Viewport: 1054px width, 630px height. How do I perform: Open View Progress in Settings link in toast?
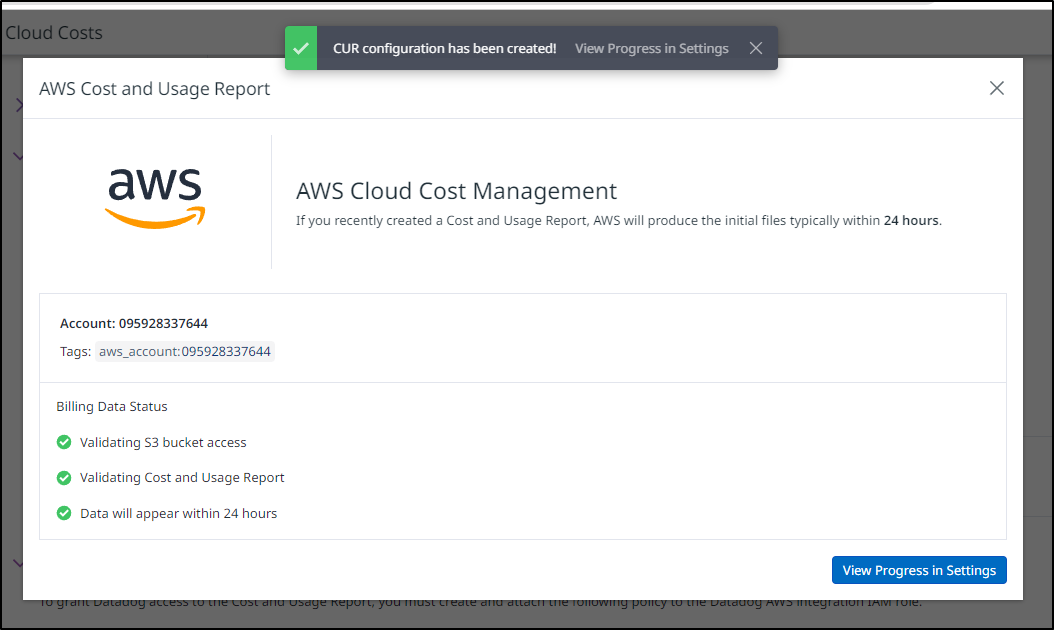tap(651, 48)
